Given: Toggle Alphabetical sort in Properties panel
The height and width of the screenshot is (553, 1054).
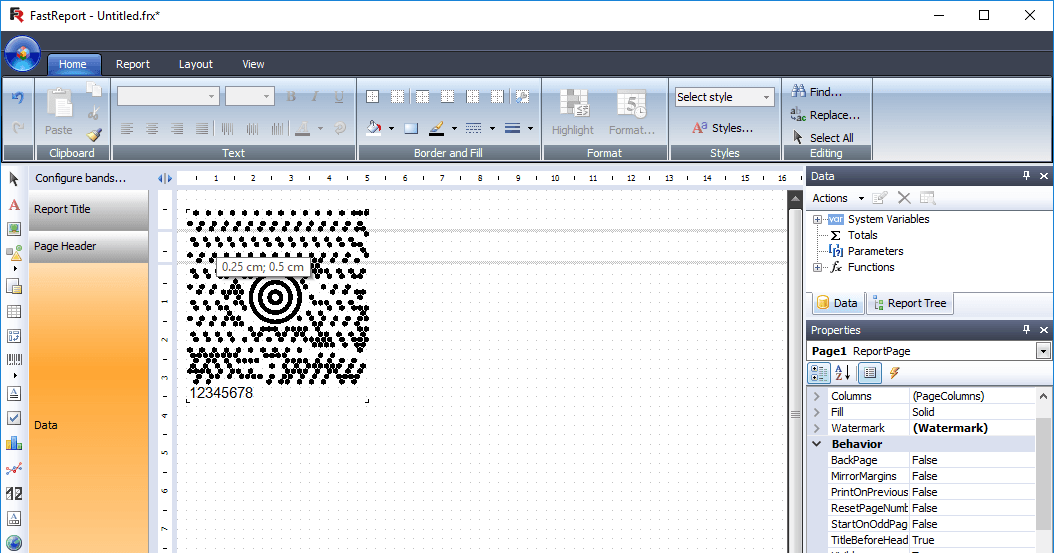Looking at the screenshot, I should pos(843,373).
